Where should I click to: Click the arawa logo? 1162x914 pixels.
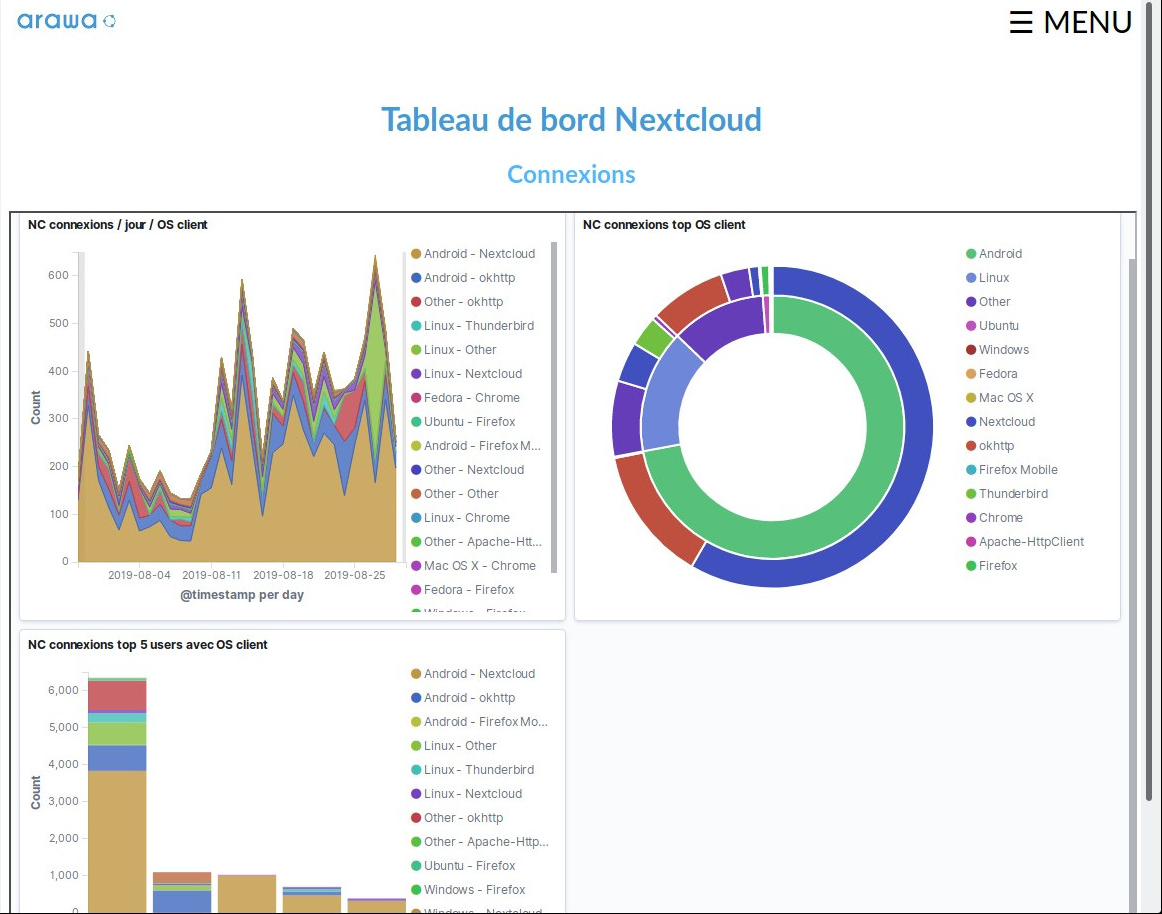66,21
